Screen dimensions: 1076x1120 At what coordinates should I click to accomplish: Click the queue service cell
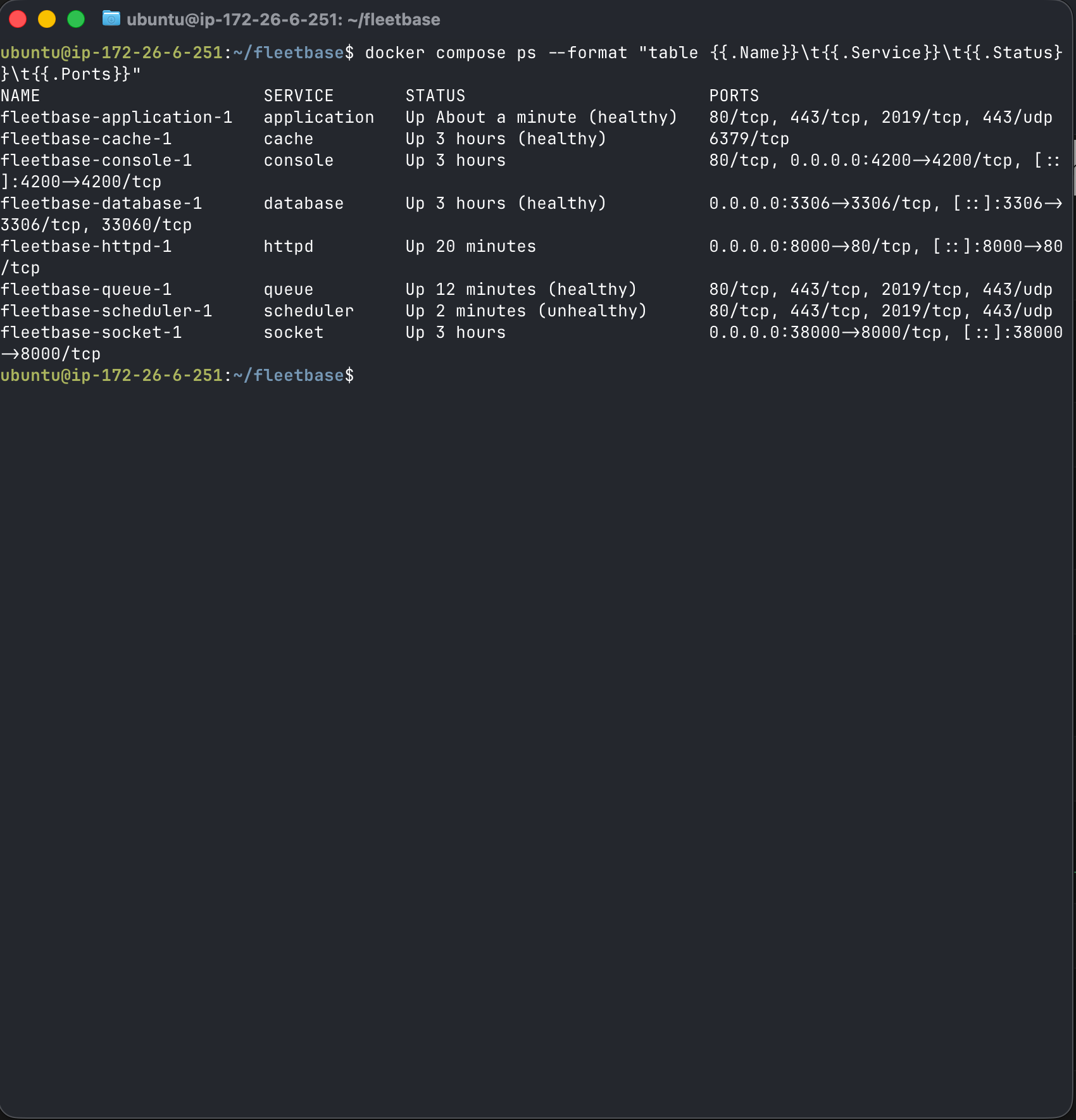point(289,289)
